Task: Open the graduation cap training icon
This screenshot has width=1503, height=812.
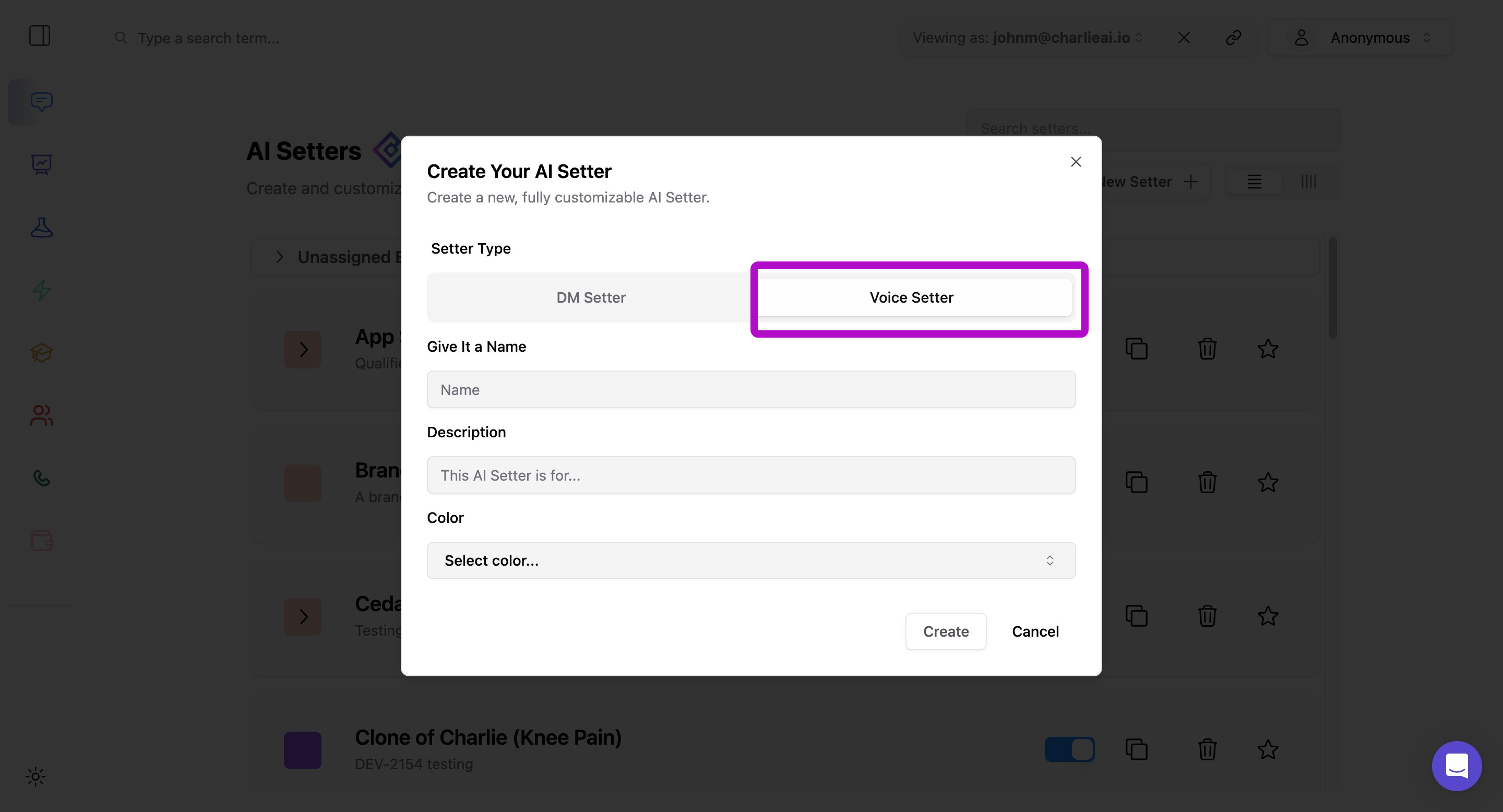Action: pyautogui.click(x=41, y=352)
